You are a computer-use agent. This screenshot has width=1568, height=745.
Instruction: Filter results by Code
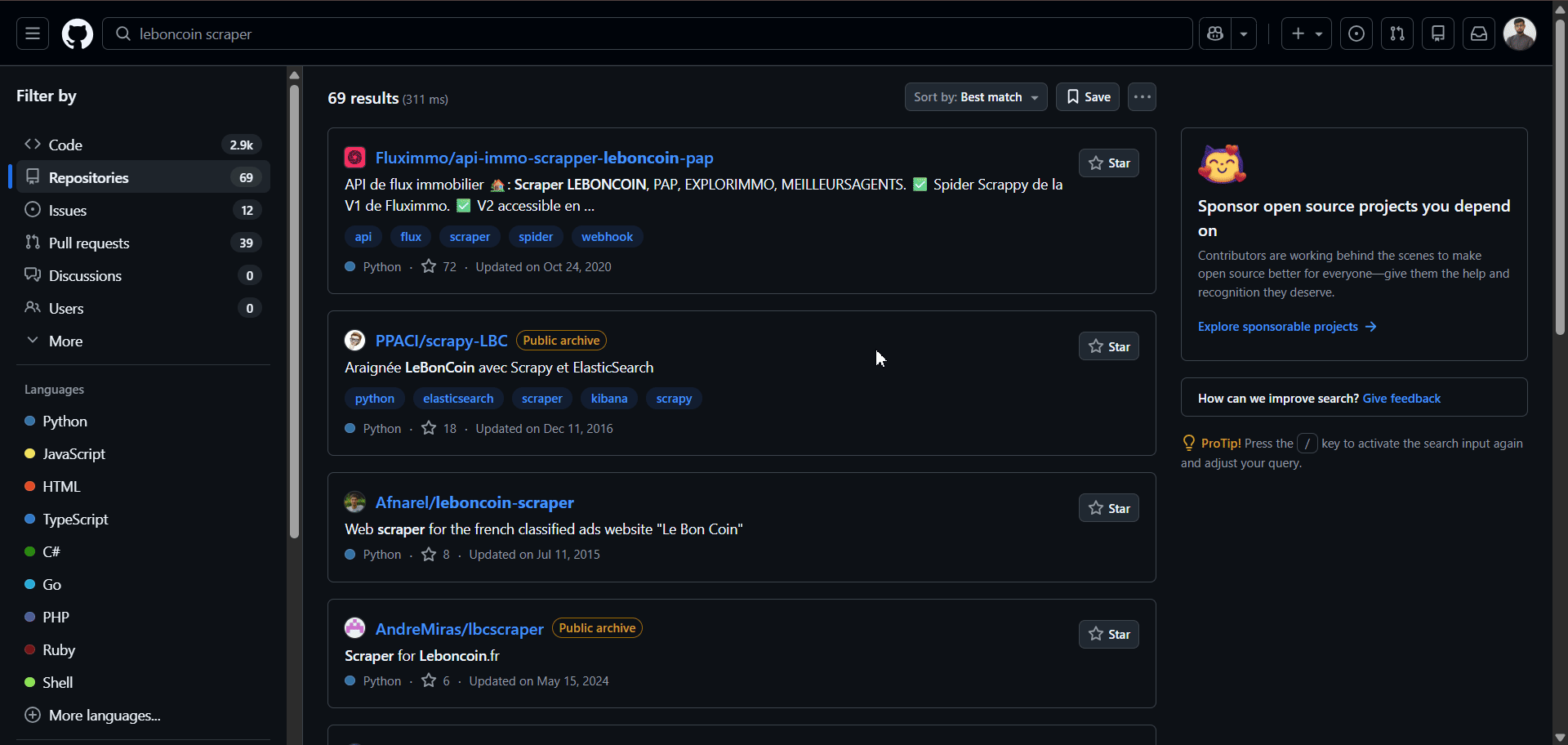tap(143, 145)
